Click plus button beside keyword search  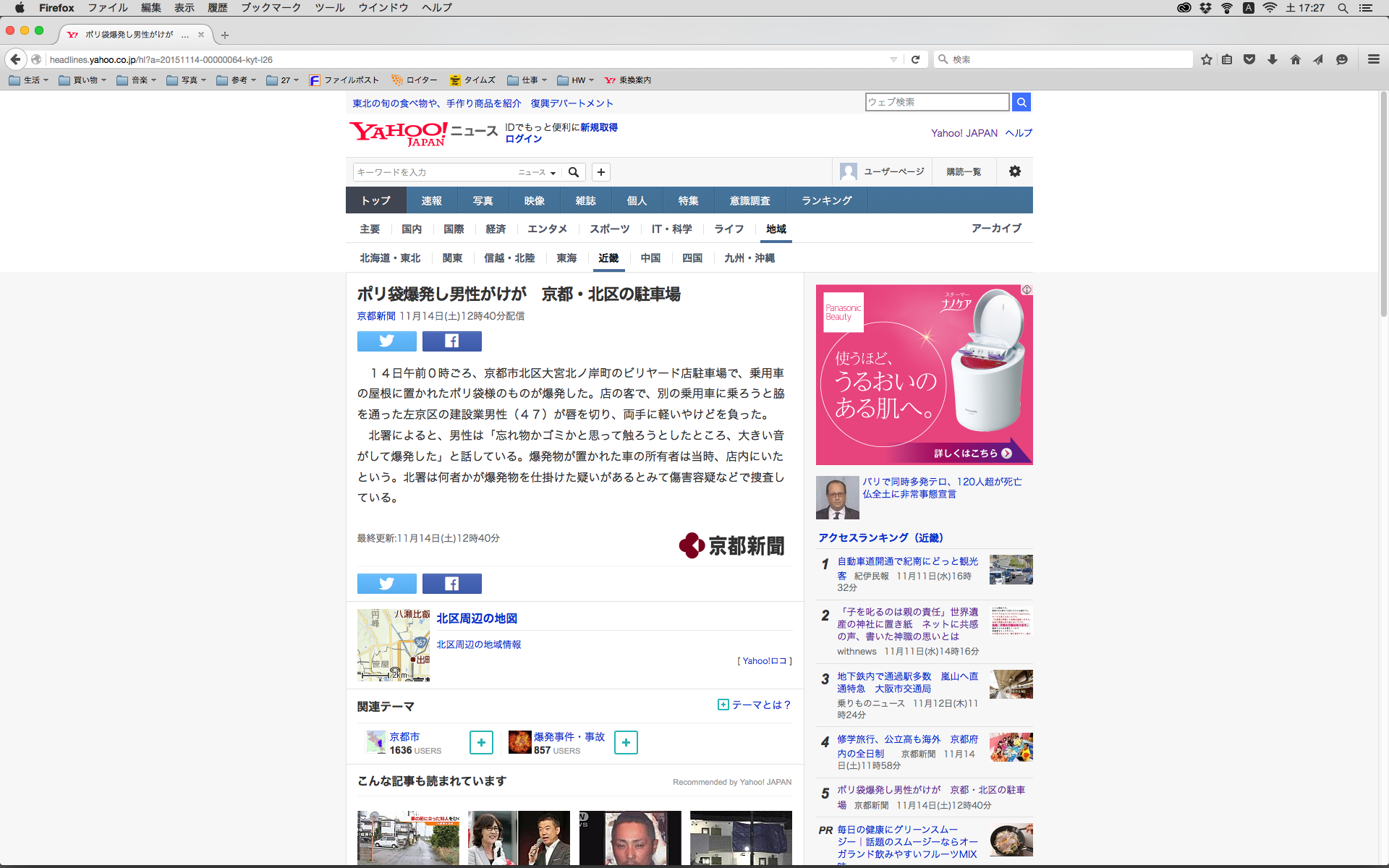tap(600, 172)
